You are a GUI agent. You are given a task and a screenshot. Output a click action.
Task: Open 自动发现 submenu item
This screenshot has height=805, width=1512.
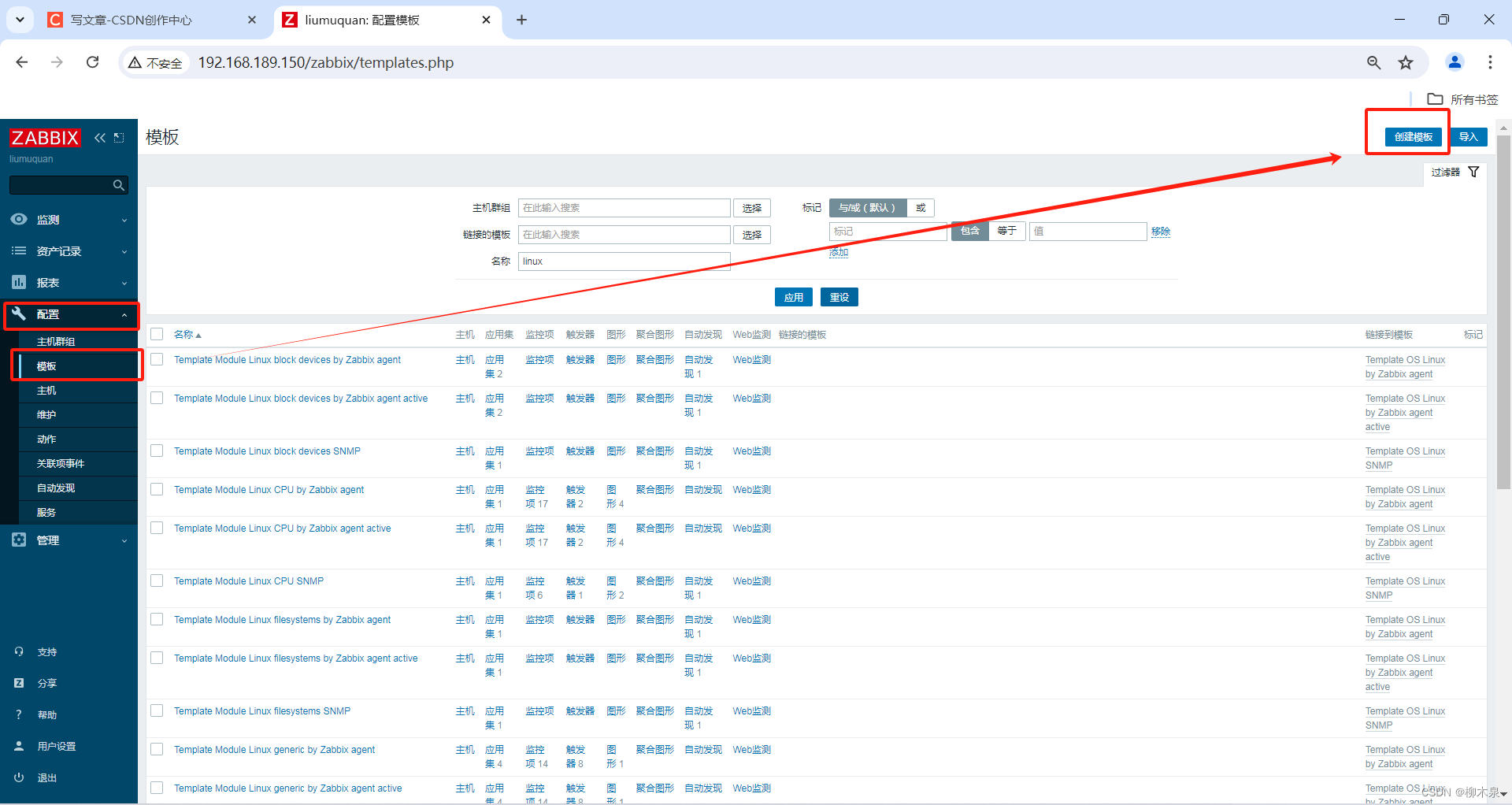(x=56, y=488)
